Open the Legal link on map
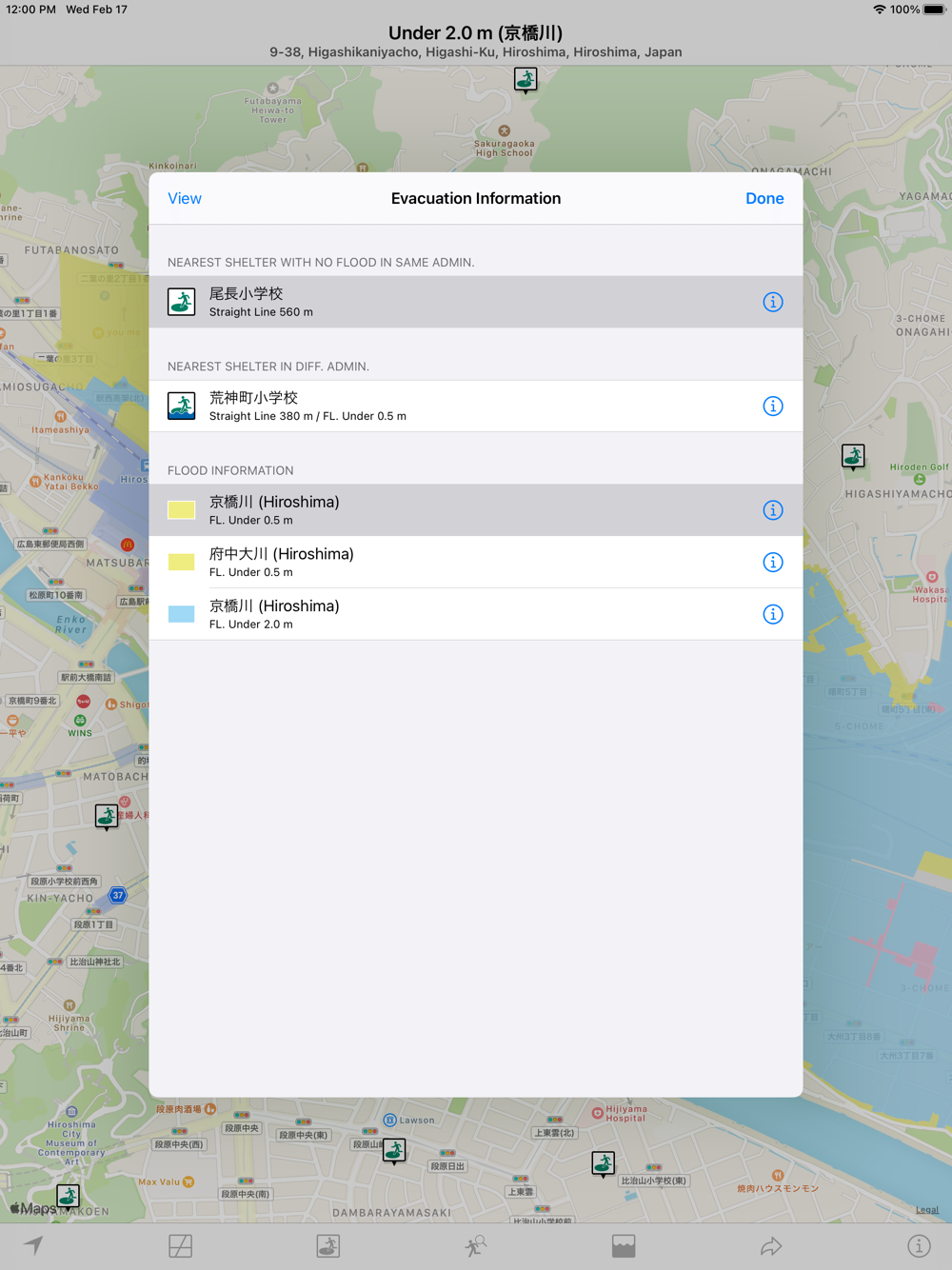The width and height of the screenshot is (952, 1270). [926, 1210]
